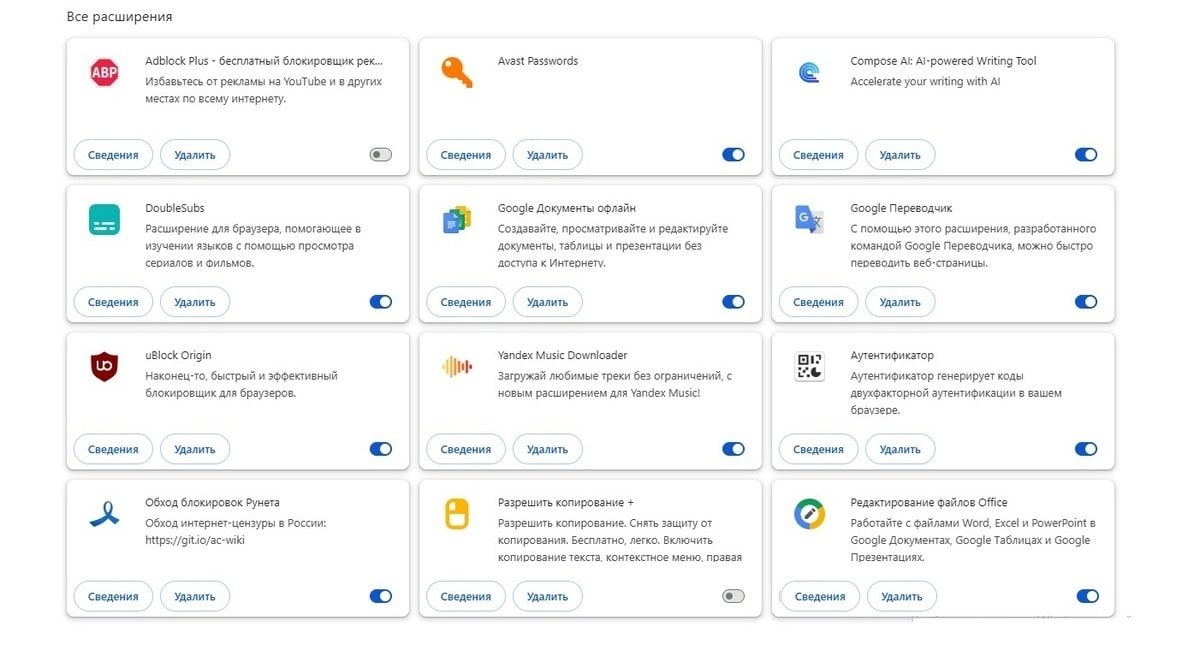The width and height of the screenshot is (1200, 652).
Task: Click the Compose AI logo icon
Action: pos(809,72)
